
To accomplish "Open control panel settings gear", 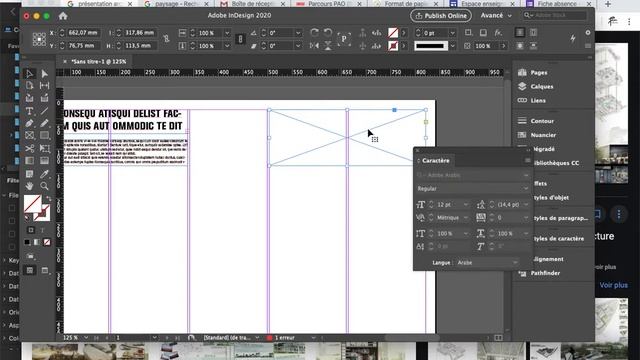I will point(588,33).
